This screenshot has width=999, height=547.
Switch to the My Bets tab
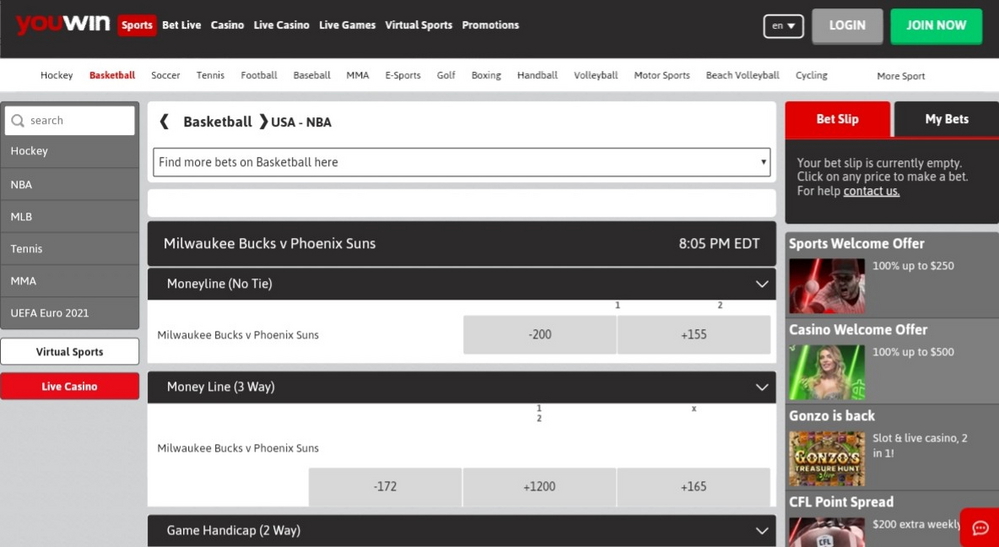pos(946,119)
